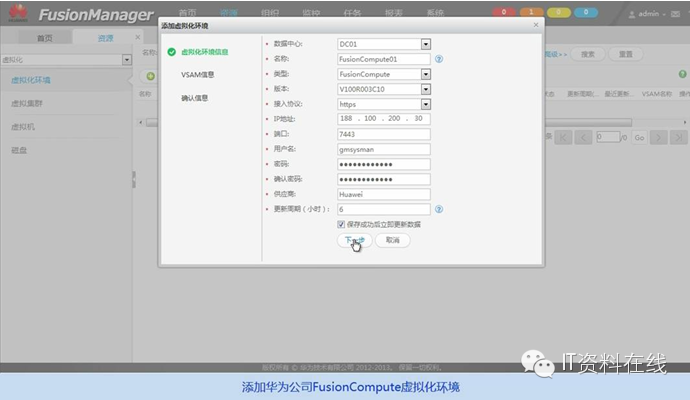Open the type FusionCompute dropdown
The height and width of the screenshot is (400, 690).
(x=426, y=74)
